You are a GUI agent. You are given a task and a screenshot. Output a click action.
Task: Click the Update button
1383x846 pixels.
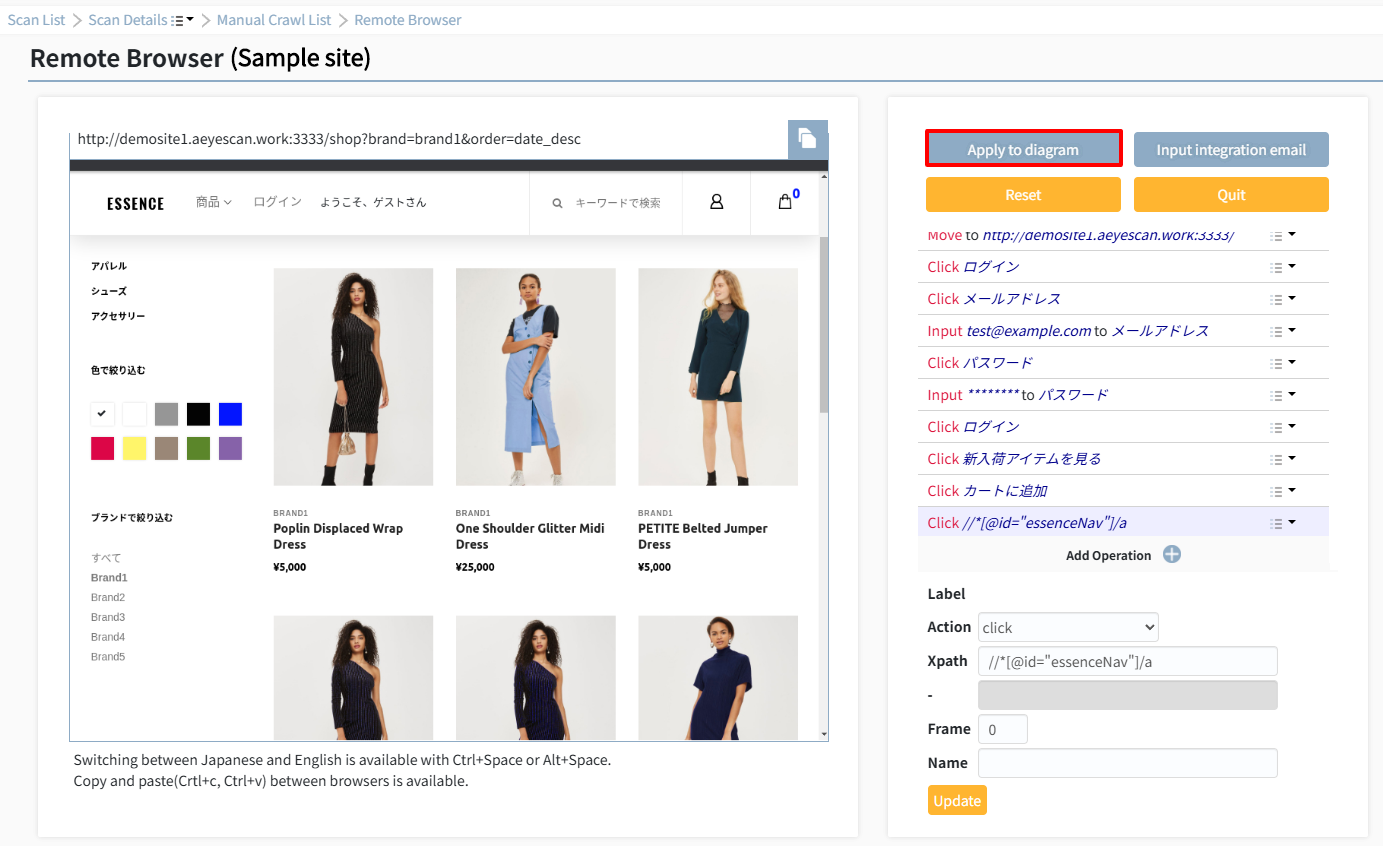coord(957,801)
